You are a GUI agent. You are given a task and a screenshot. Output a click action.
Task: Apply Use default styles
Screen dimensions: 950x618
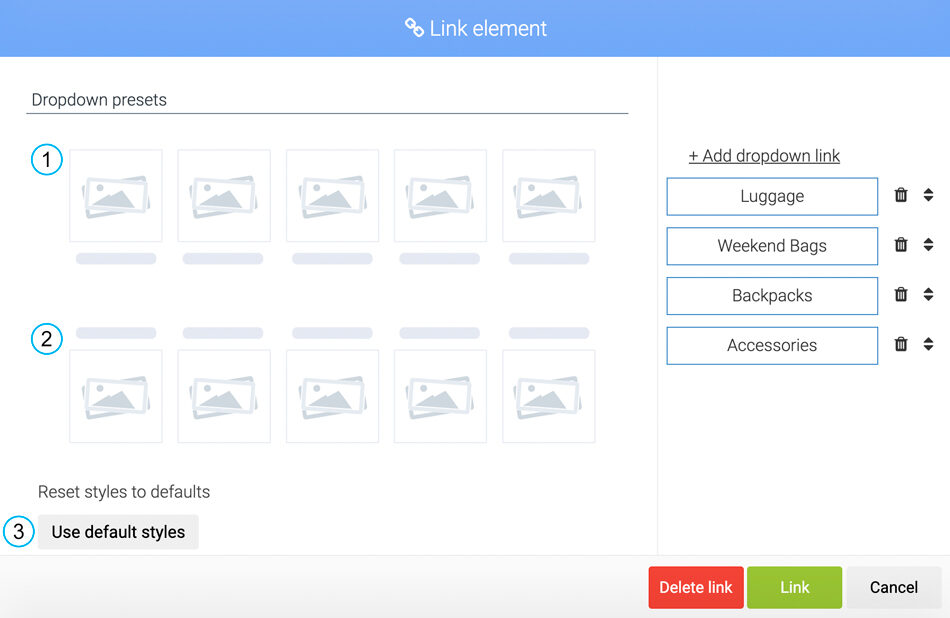click(x=117, y=532)
